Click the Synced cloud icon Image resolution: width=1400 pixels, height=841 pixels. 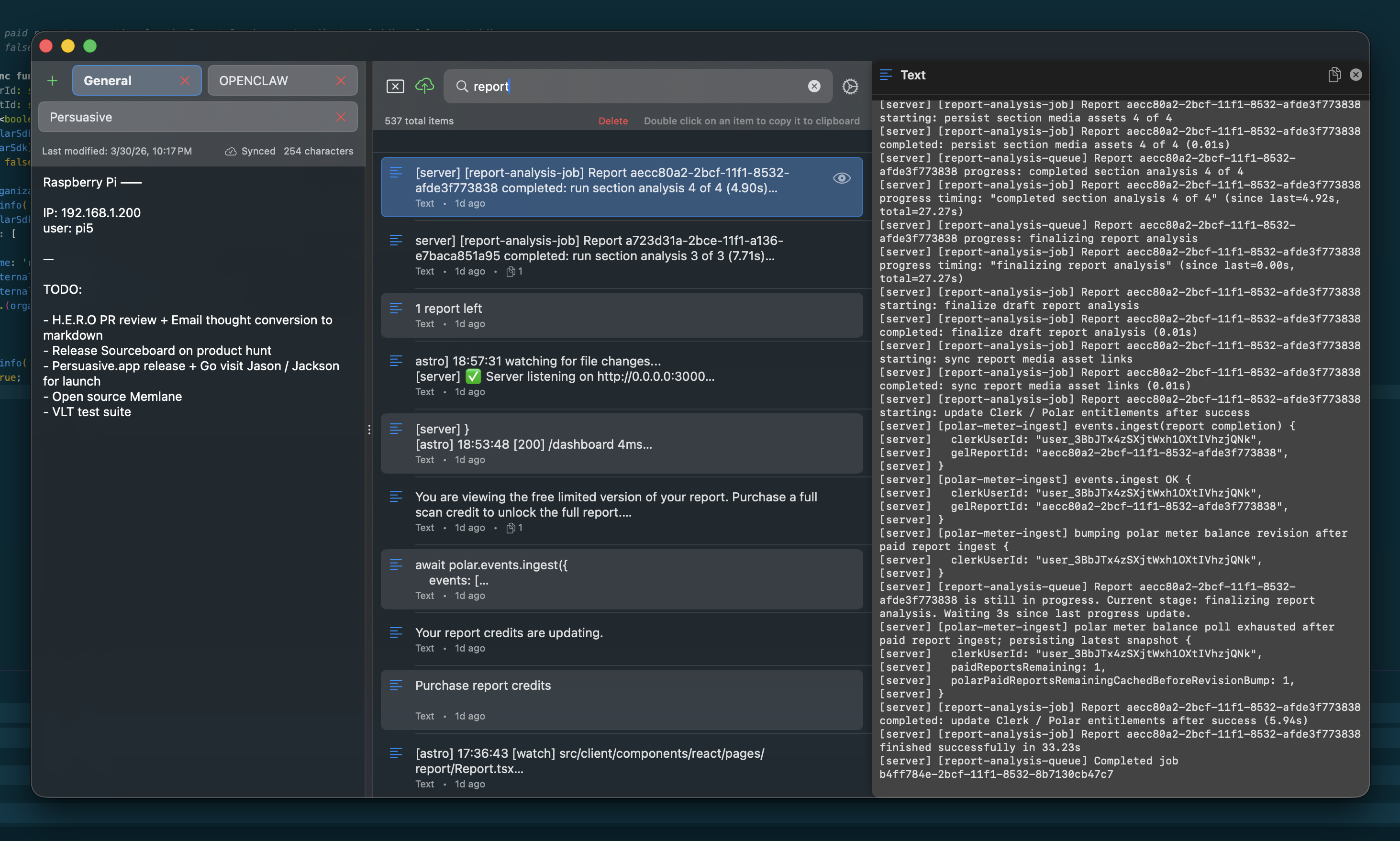tap(231, 151)
